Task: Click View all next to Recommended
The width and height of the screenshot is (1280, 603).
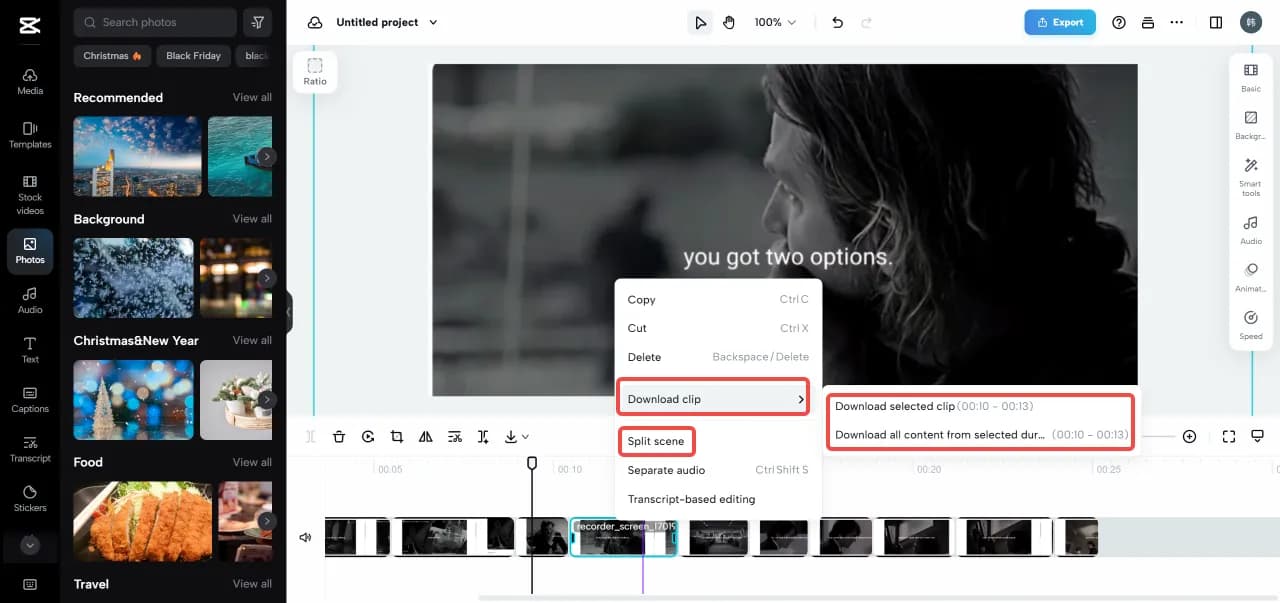Action: 252,97
